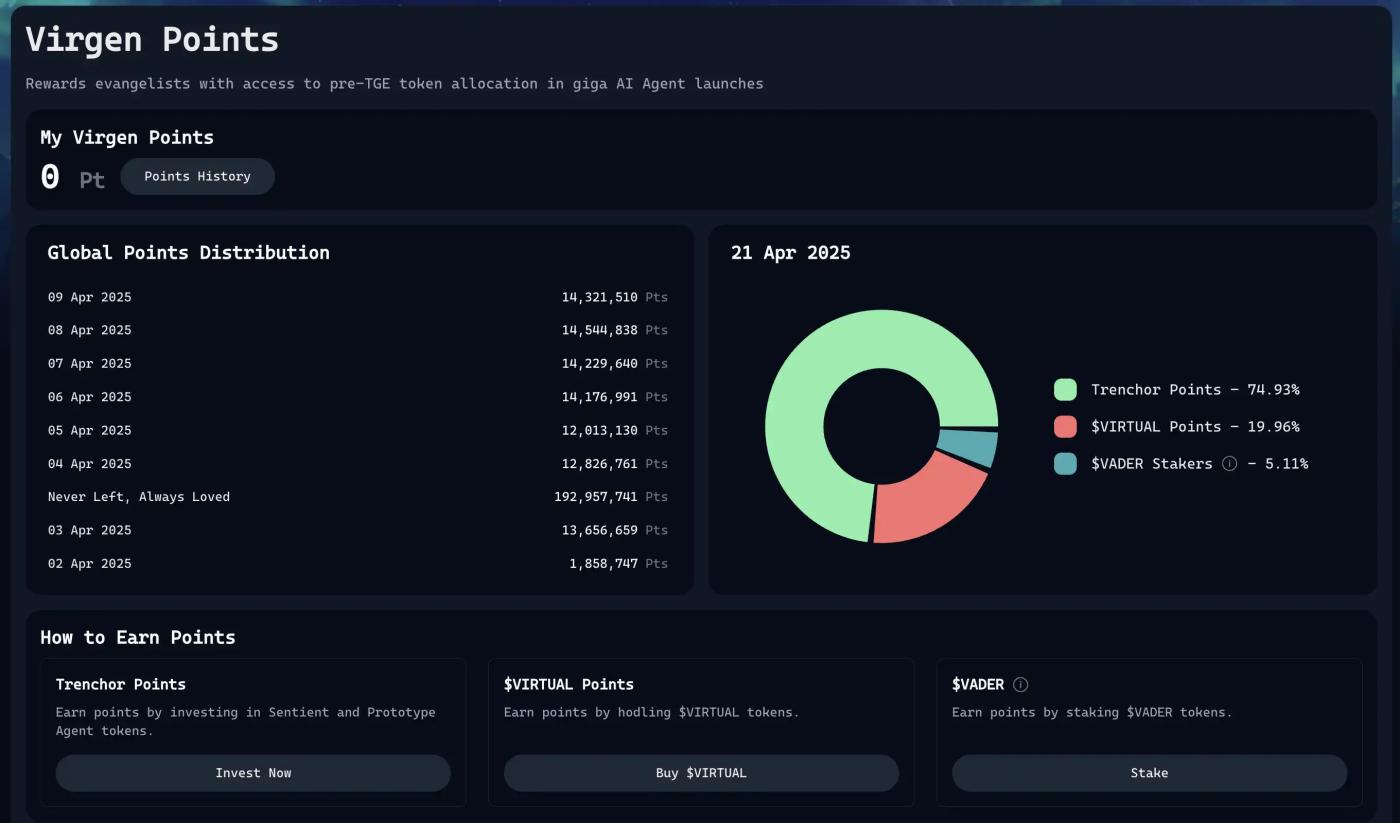Click the Buy $VIRTUAL button
The width and height of the screenshot is (1400, 823).
701,773
